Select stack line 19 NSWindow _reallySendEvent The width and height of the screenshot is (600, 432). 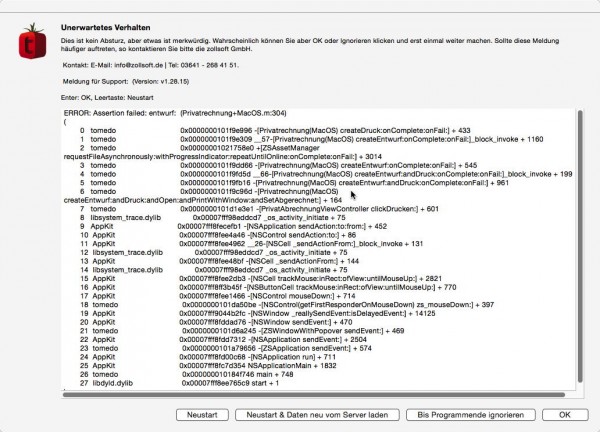pos(257,314)
